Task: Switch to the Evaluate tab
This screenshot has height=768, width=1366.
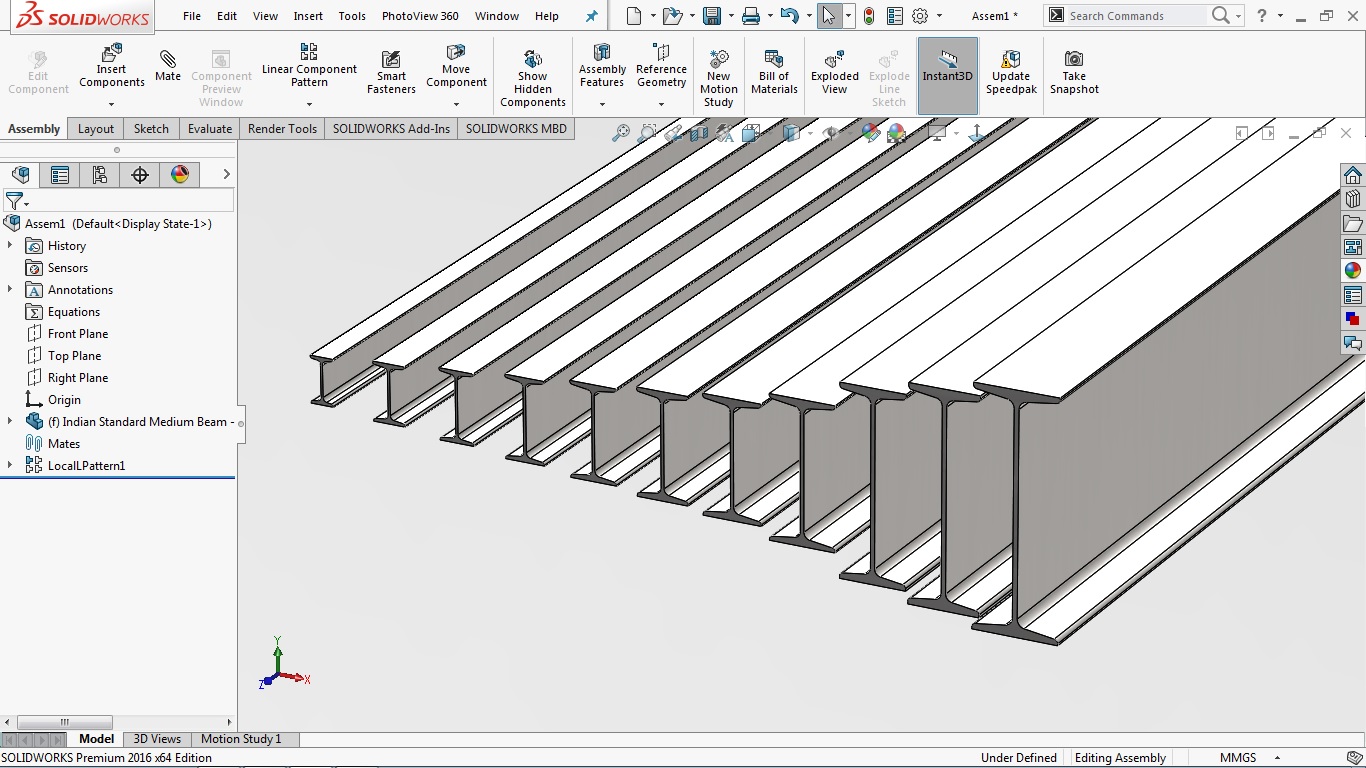Action: click(x=210, y=129)
